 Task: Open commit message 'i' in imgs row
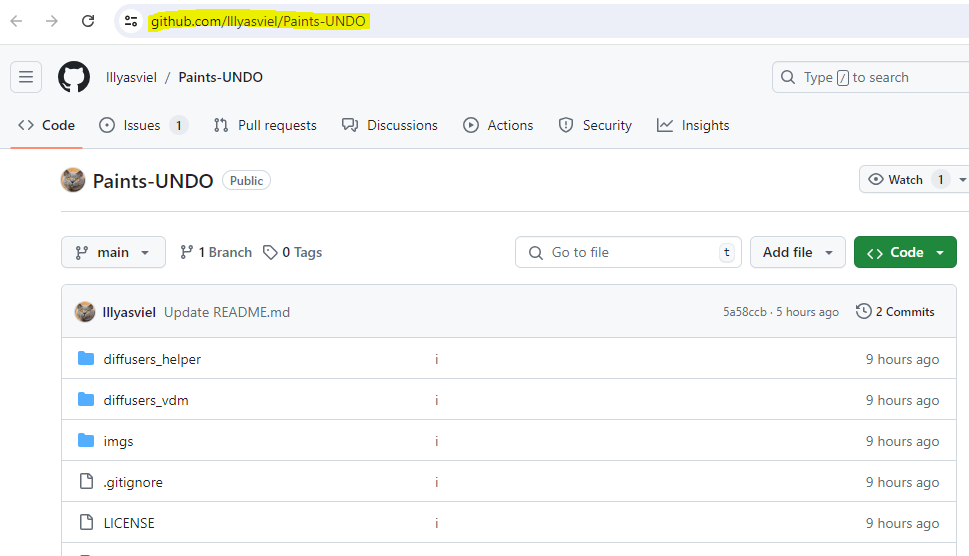(x=436, y=441)
